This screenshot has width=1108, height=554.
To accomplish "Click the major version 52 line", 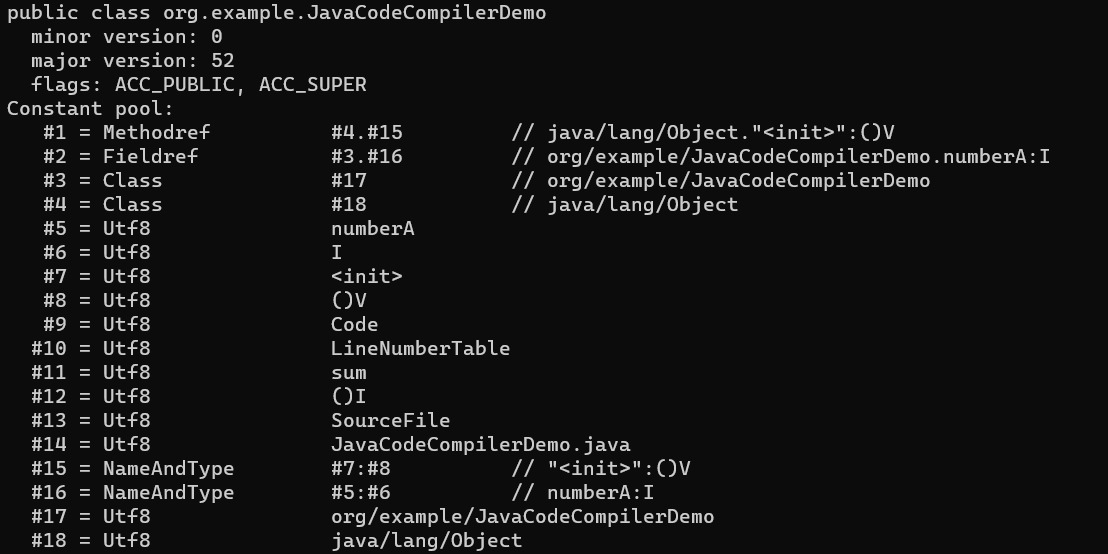I will click(x=132, y=61).
